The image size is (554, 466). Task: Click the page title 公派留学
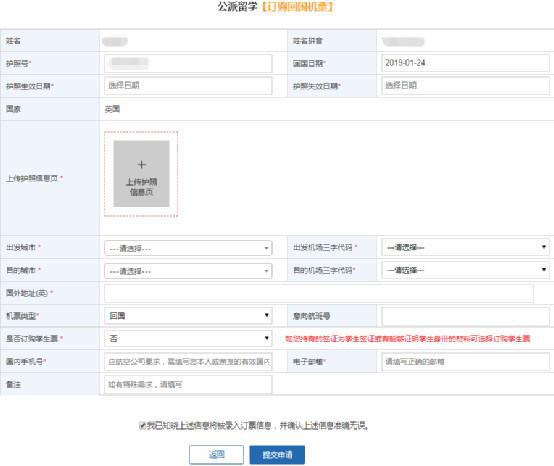237,6
